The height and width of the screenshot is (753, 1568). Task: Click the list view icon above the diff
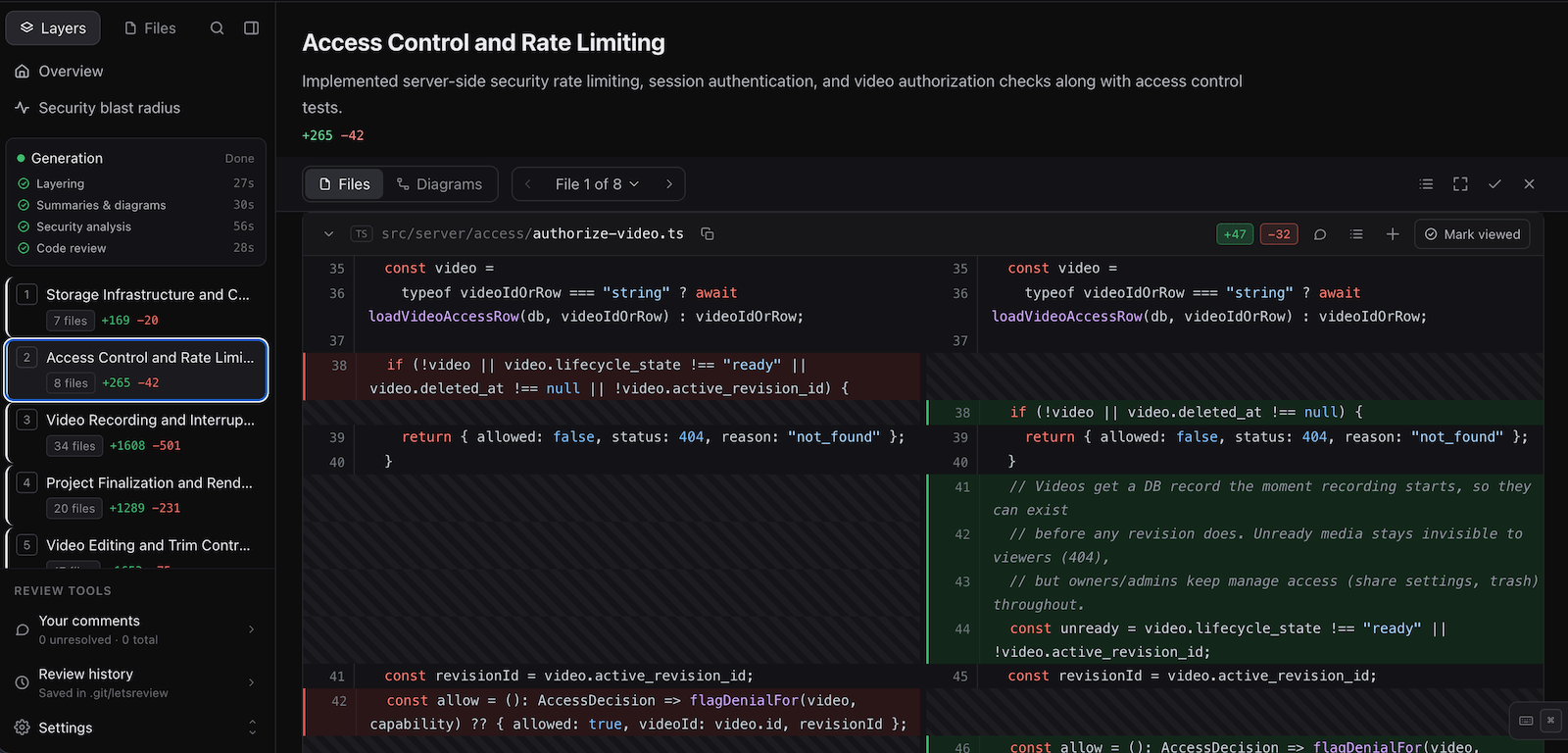[x=1426, y=184]
